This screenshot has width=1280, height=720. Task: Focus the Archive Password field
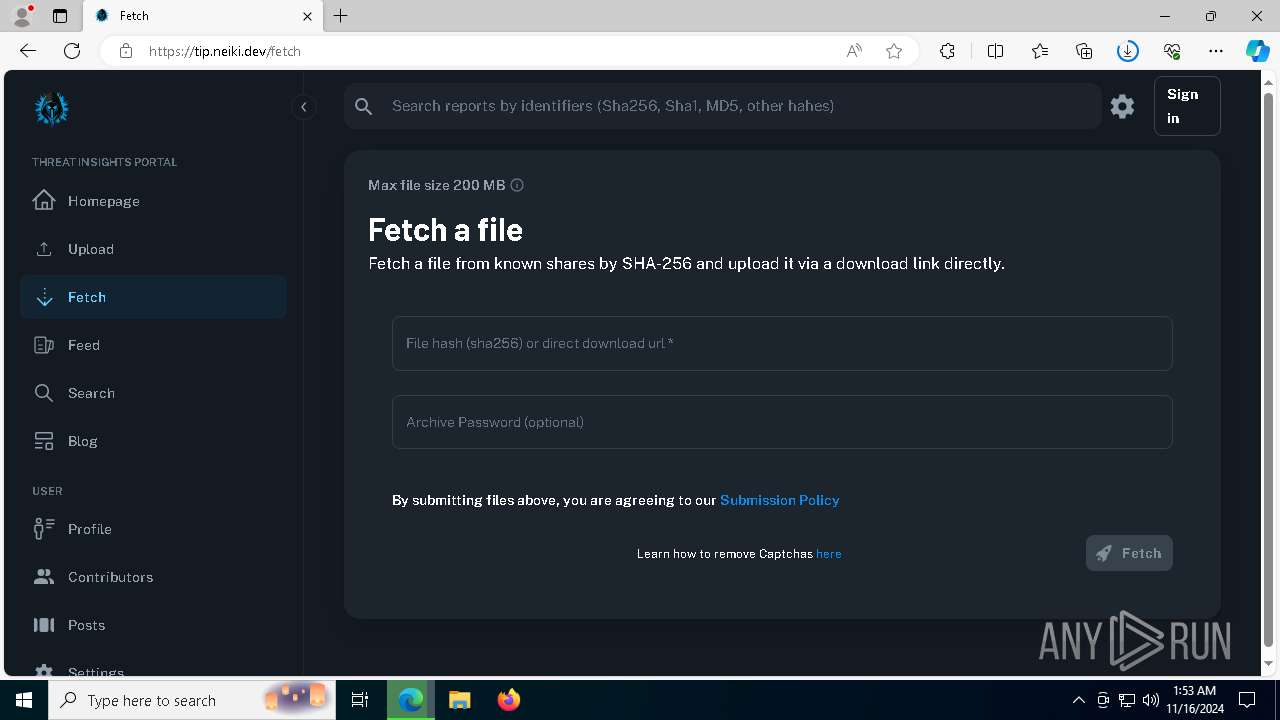tap(782, 422)
